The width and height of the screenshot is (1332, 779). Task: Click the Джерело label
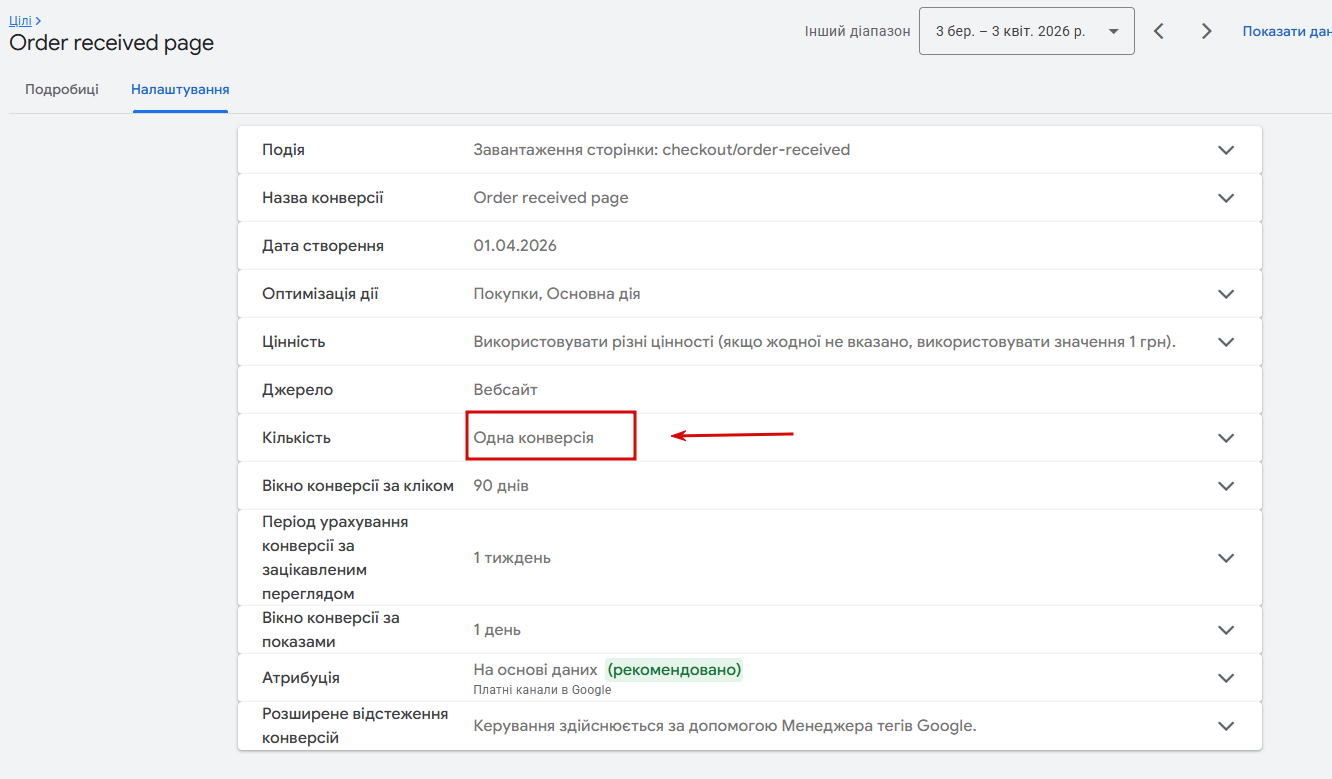coord(298,390)
